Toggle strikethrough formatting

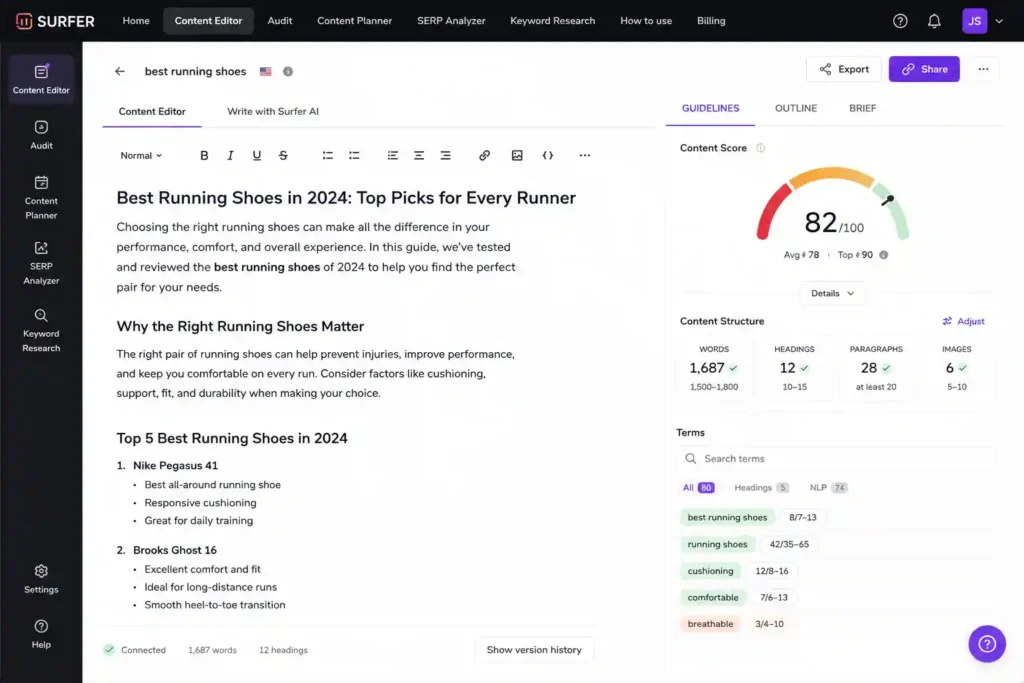pos(283,155)
